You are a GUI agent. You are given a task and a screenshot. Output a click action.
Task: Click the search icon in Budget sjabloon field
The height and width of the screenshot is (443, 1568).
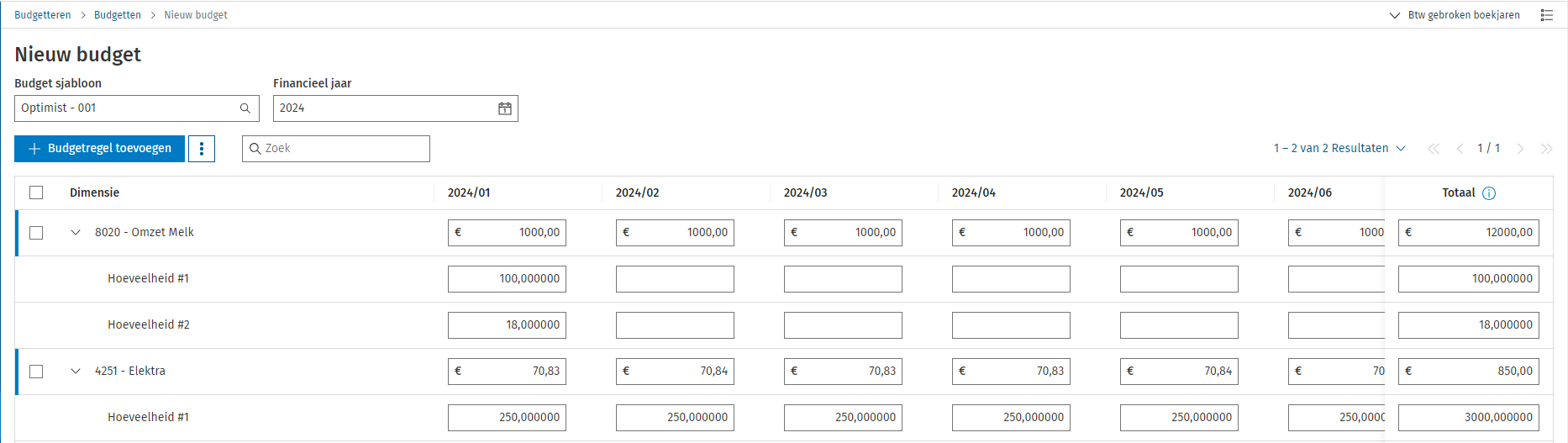pos(245,108)
